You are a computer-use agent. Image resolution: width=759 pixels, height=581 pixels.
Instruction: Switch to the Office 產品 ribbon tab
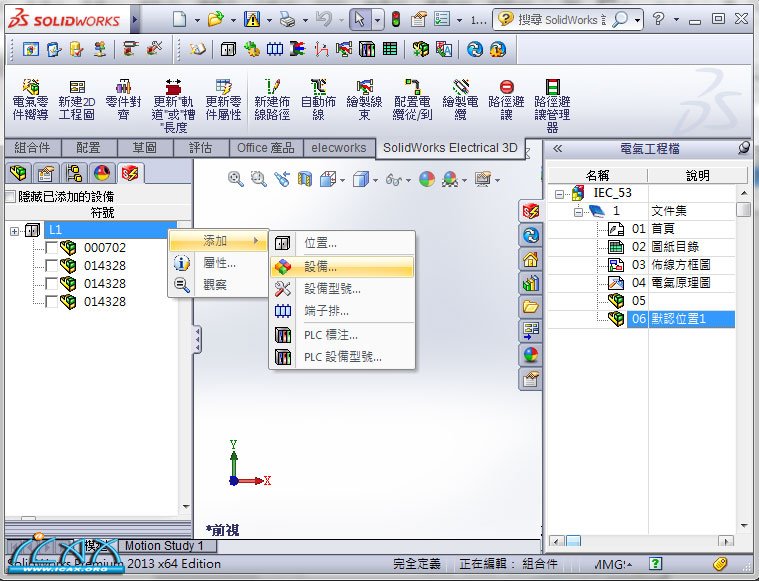coord(265,148)
